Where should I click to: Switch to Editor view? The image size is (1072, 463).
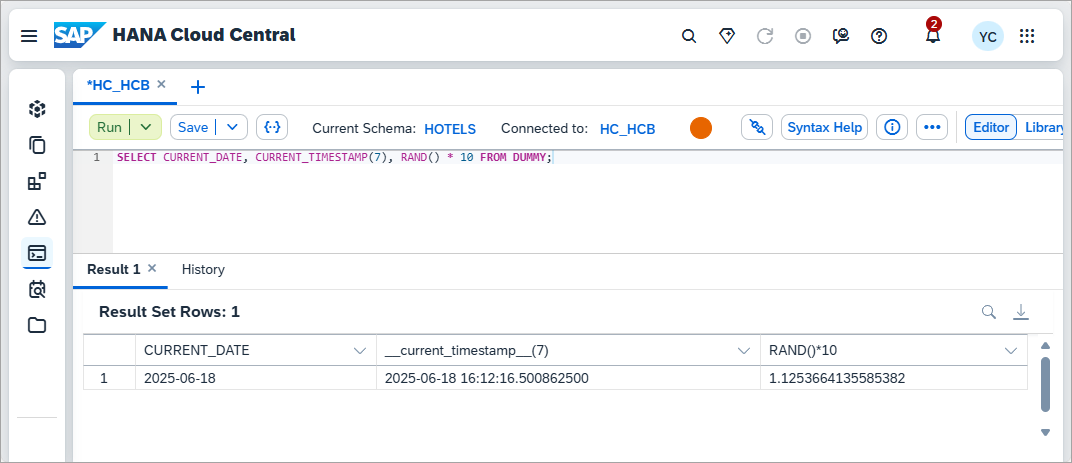click(991, 127)
